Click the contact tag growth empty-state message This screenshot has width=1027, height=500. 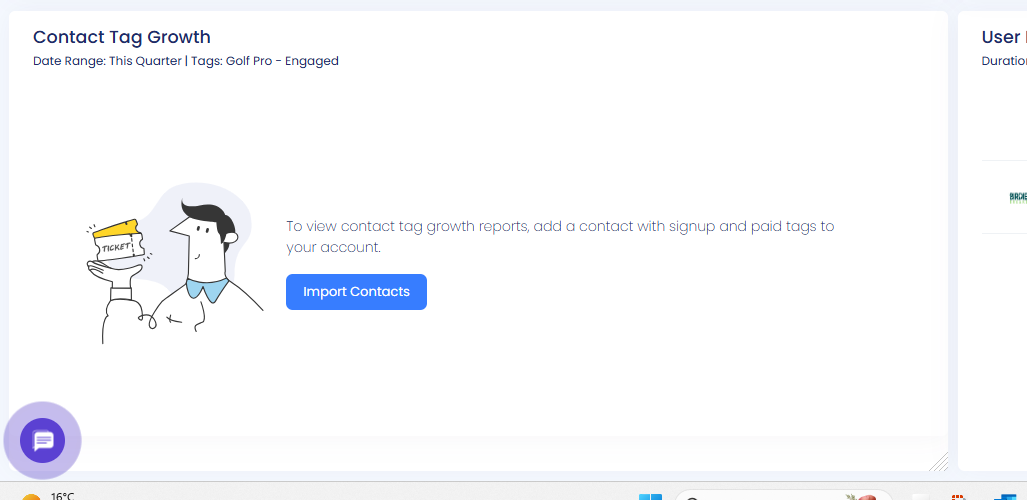(x=560, y=236)
